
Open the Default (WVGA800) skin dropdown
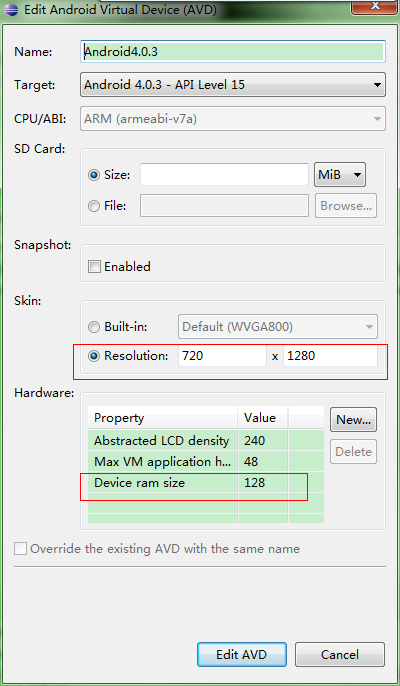pyautogui.click(x=278, y=326)
